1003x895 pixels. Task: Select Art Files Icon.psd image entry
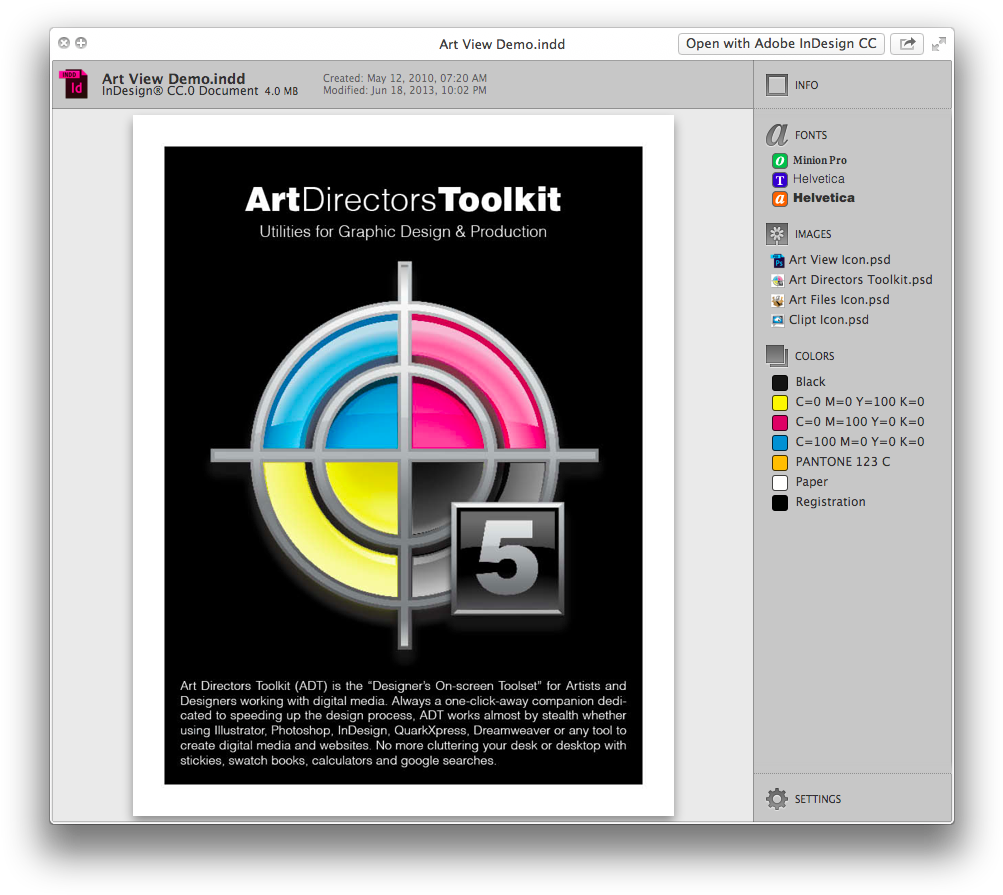(838, 300)
